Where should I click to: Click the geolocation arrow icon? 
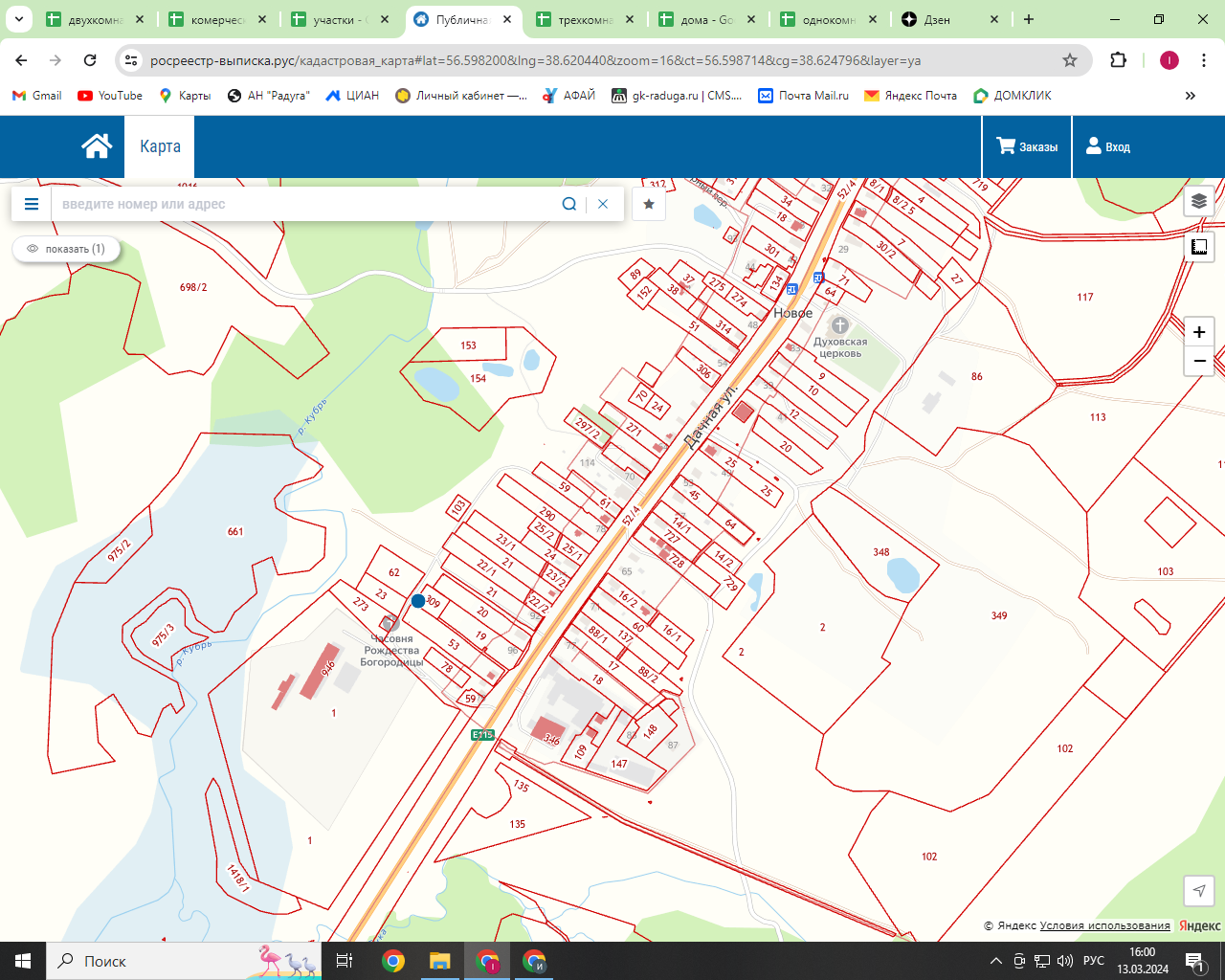click(x=1199, y=890)
